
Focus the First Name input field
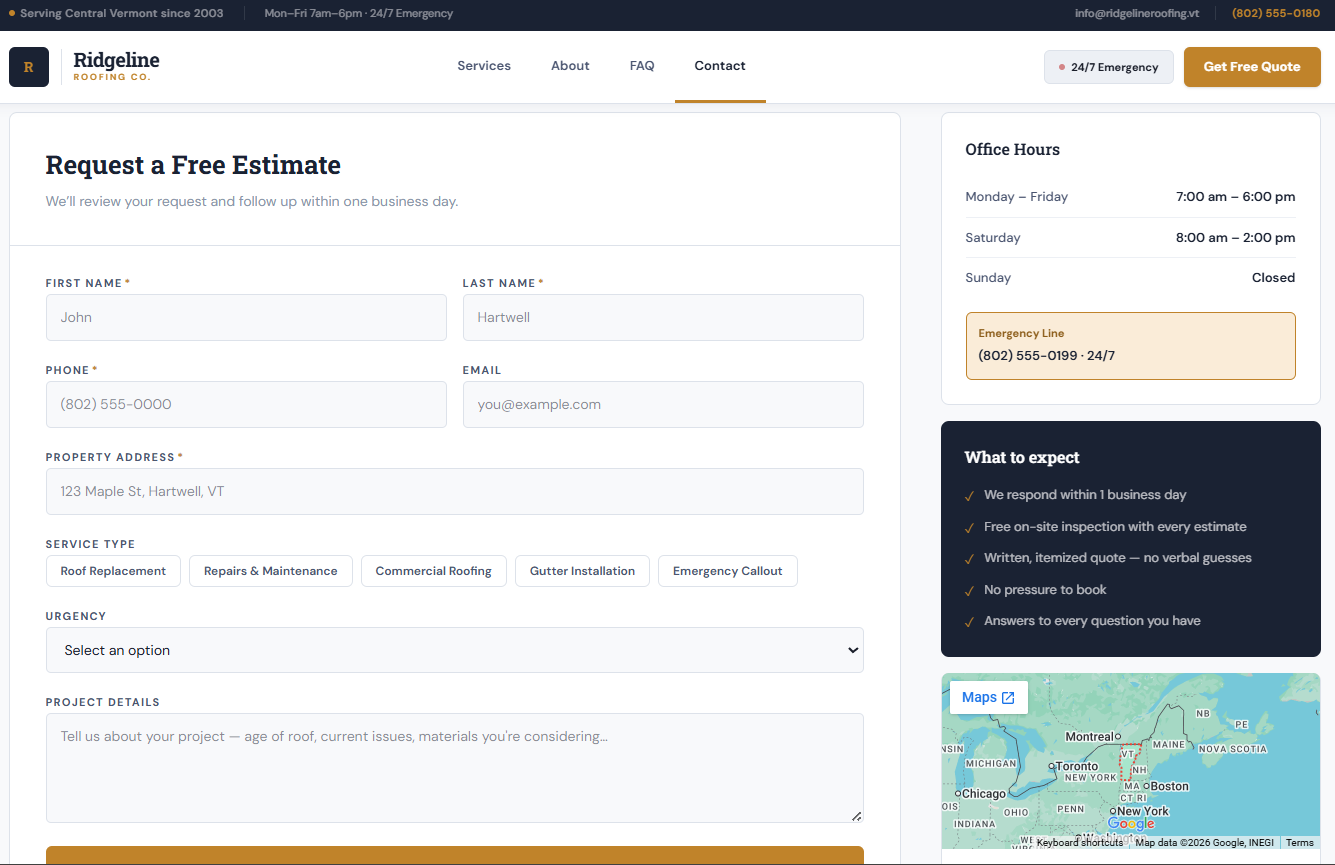[246, 317]
